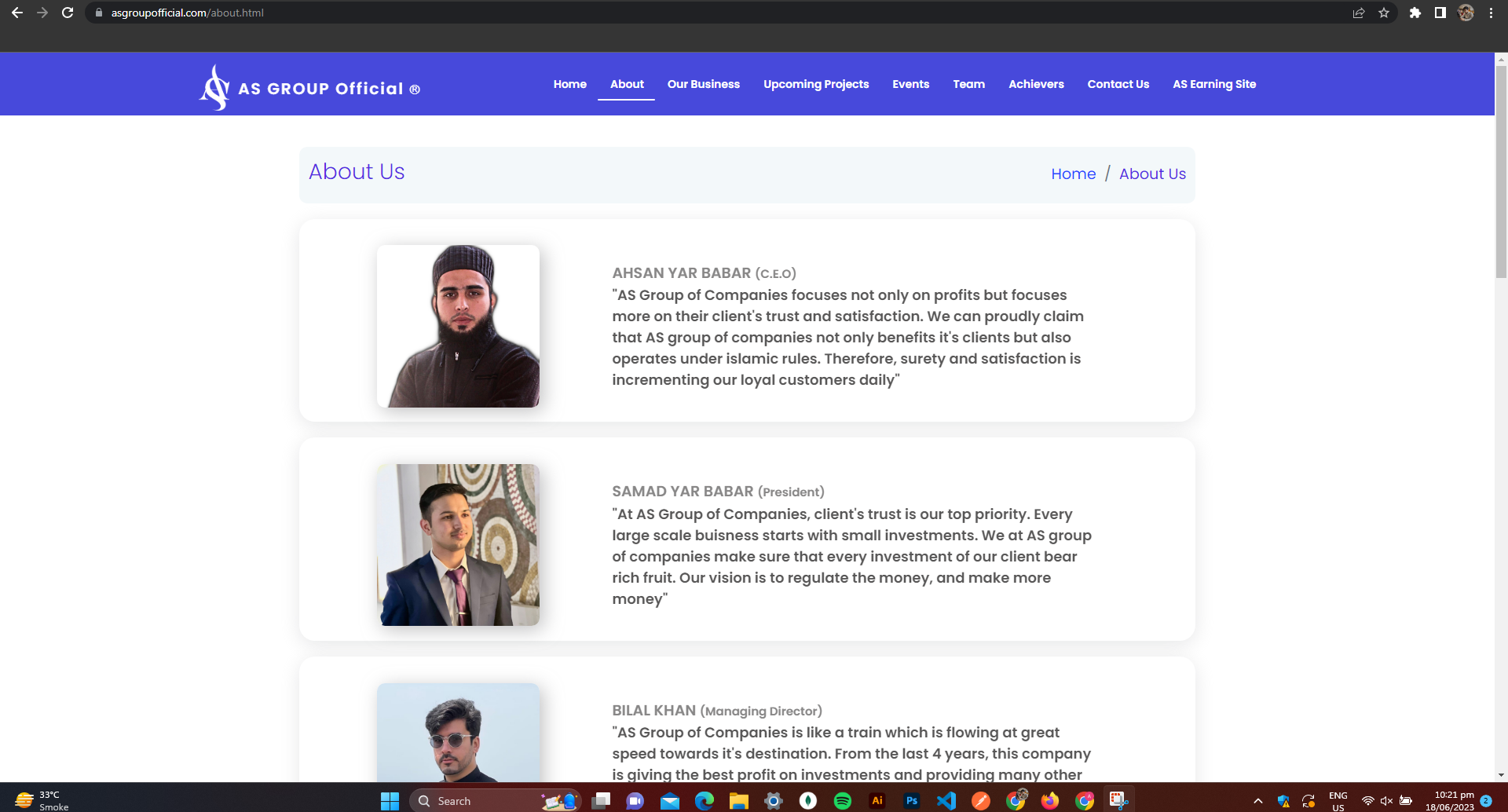Click the SAMAD YAR BABAR (President) heading
1508x812 pixels.
(718, 492)
